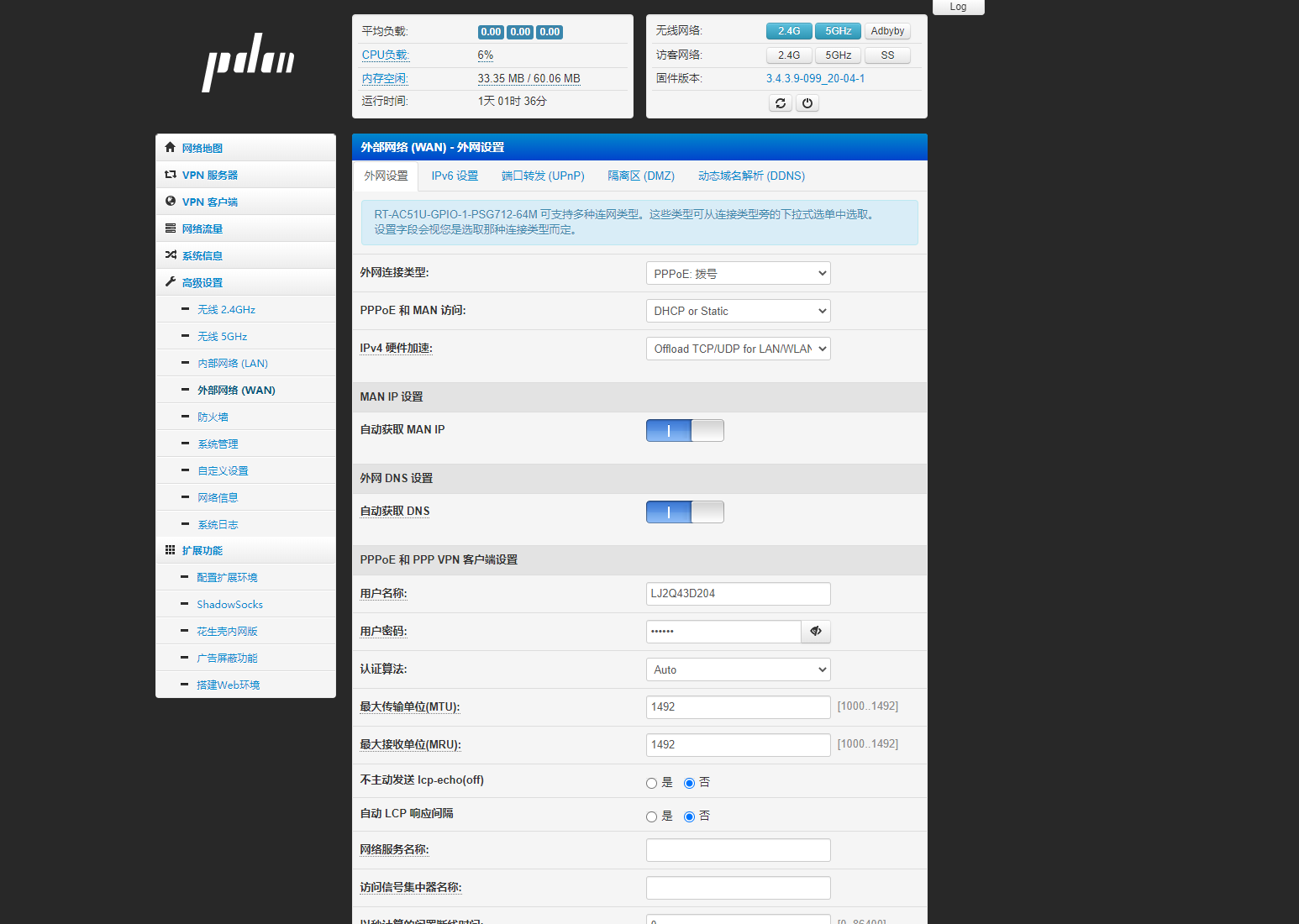
Task: Click the shuffle icon beside 系统信息
Action: coord(171,255)
